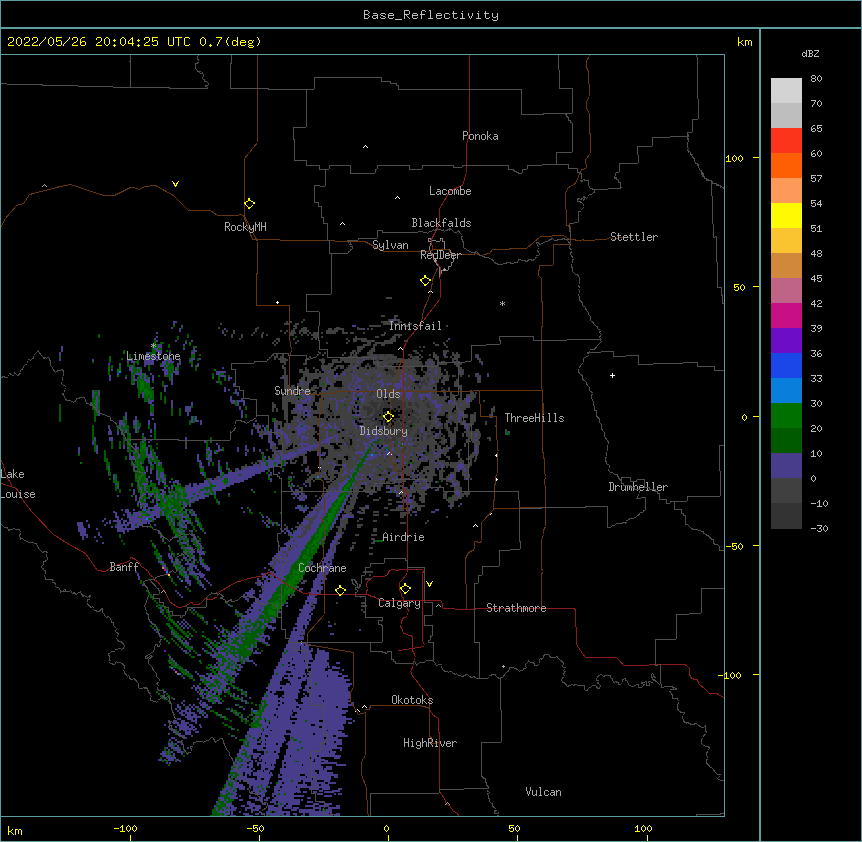The width and height of the screenshot is (862, 842).
Task: Click the asterisk marker above the Limestone label
Action: pyautogui.click(x=154, y=346)
